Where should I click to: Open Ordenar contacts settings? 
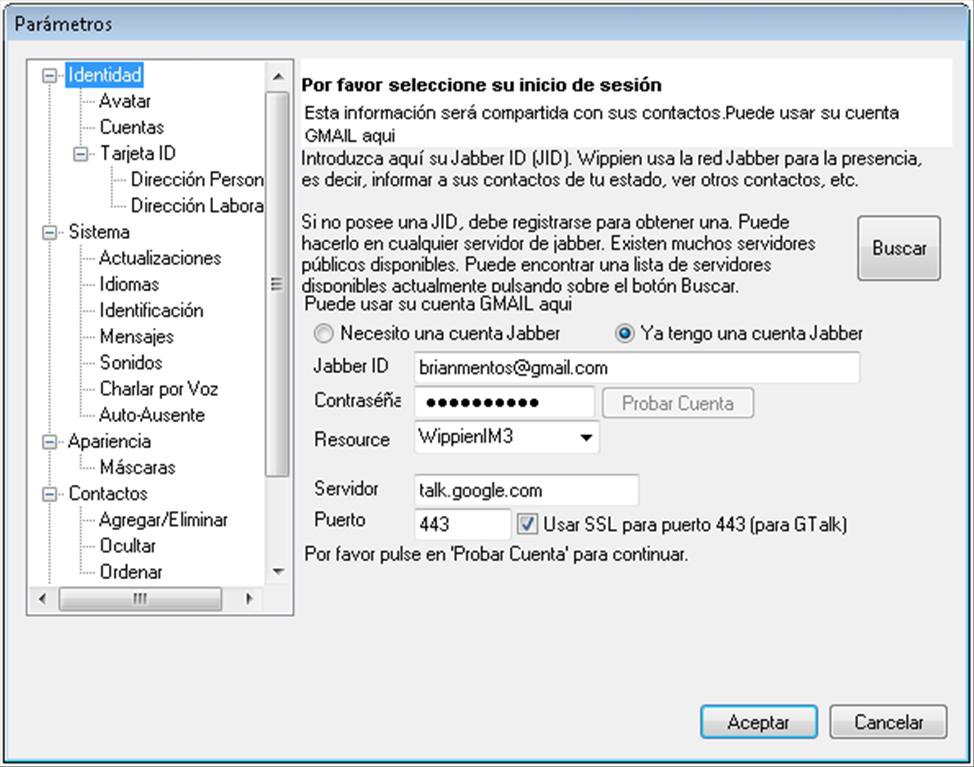131,572
